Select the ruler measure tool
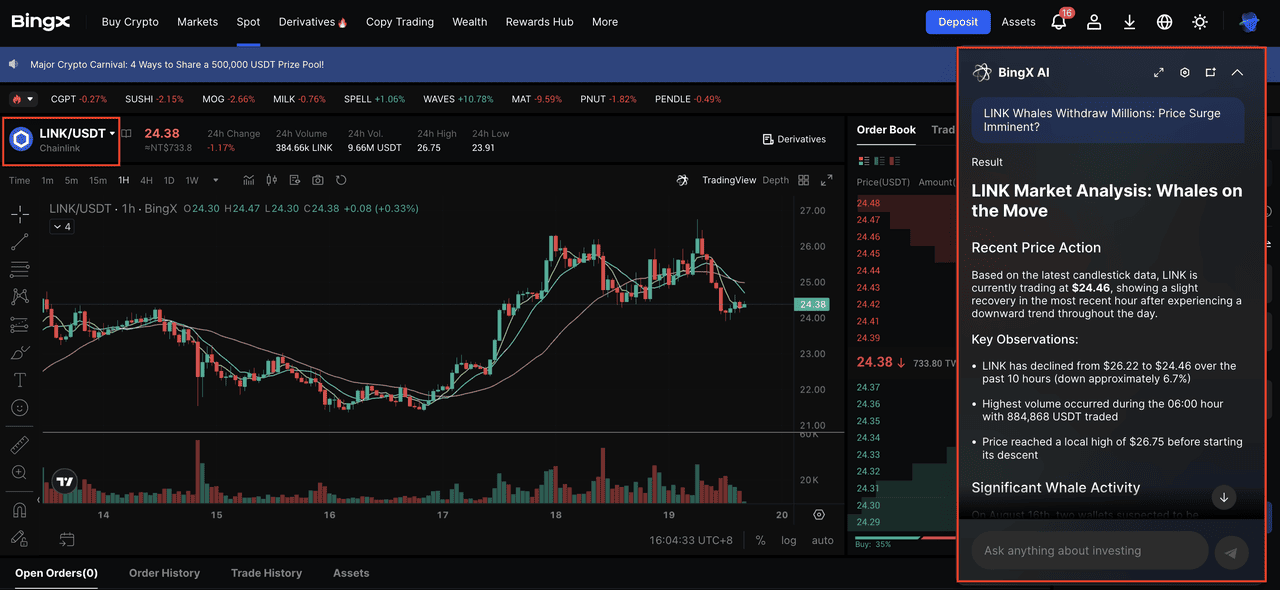Viewport: 1280px width, 590px height. pos(19,444)
